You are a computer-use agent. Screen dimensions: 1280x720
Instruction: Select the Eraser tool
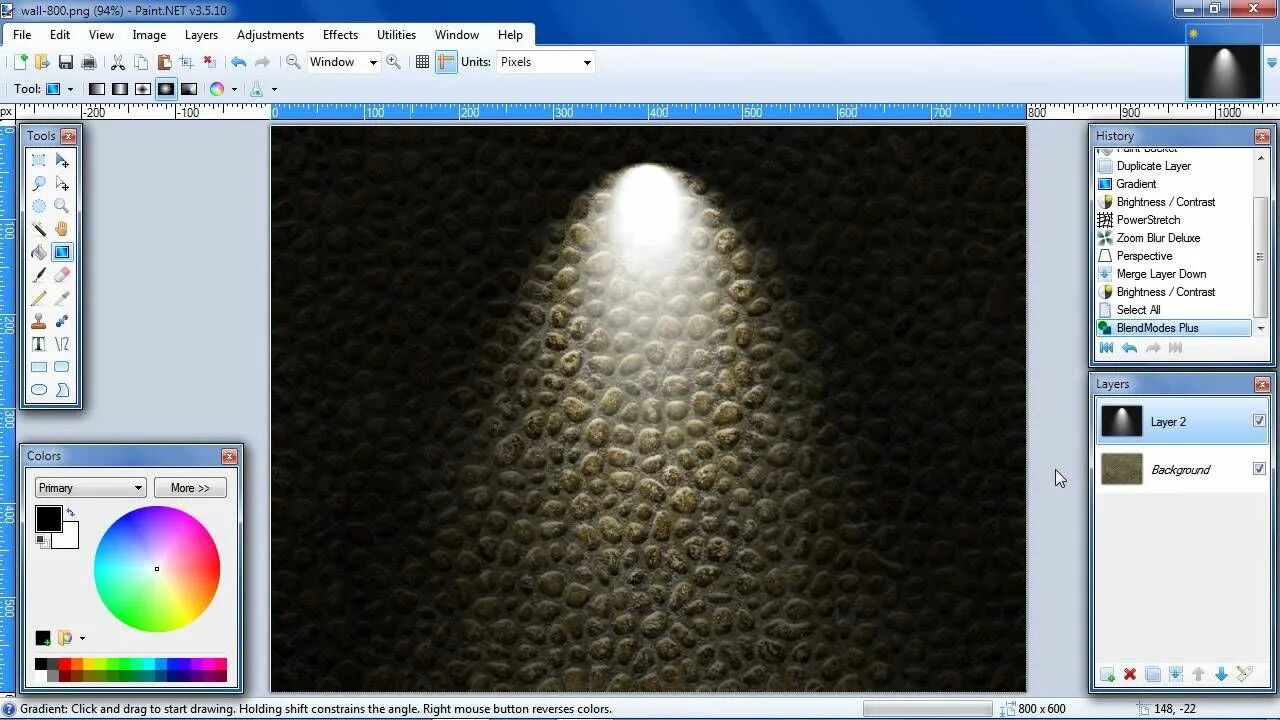[62, 275]
